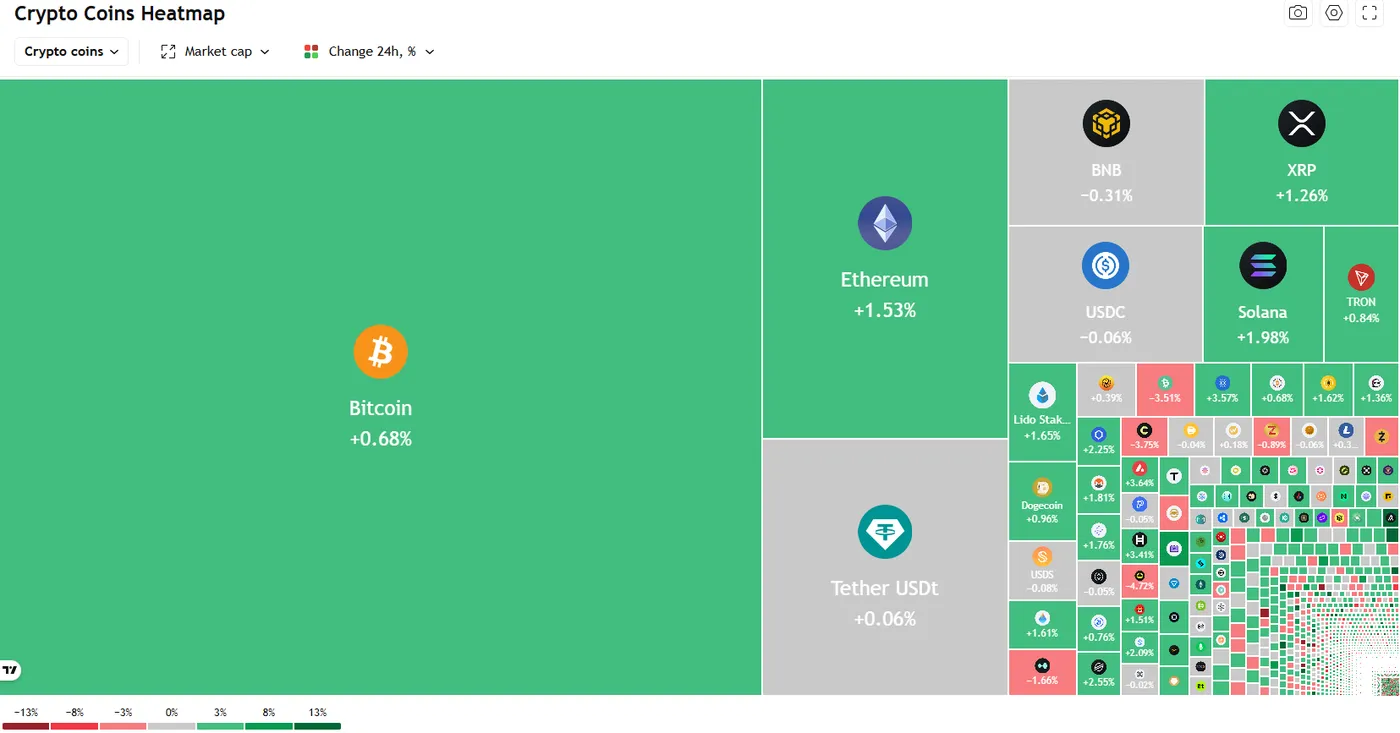The width and height of the screenshot is (1400, 733).
Task: Click the Bitcoin Cash logo at −3.51%
Action: click(1165, 383)
